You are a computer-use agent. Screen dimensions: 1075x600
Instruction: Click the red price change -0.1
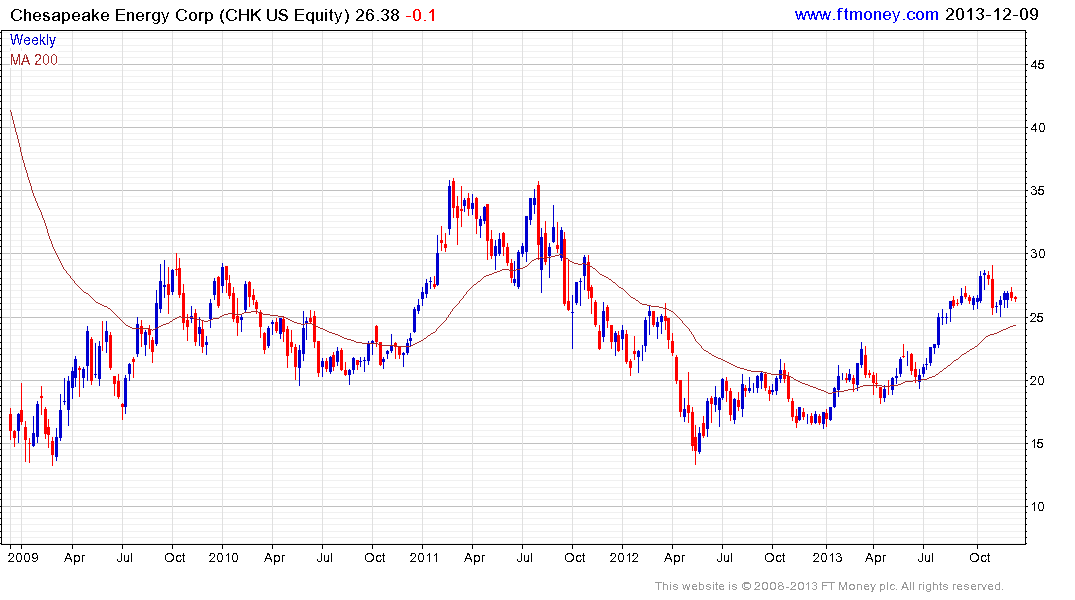(x=420, y=15)
